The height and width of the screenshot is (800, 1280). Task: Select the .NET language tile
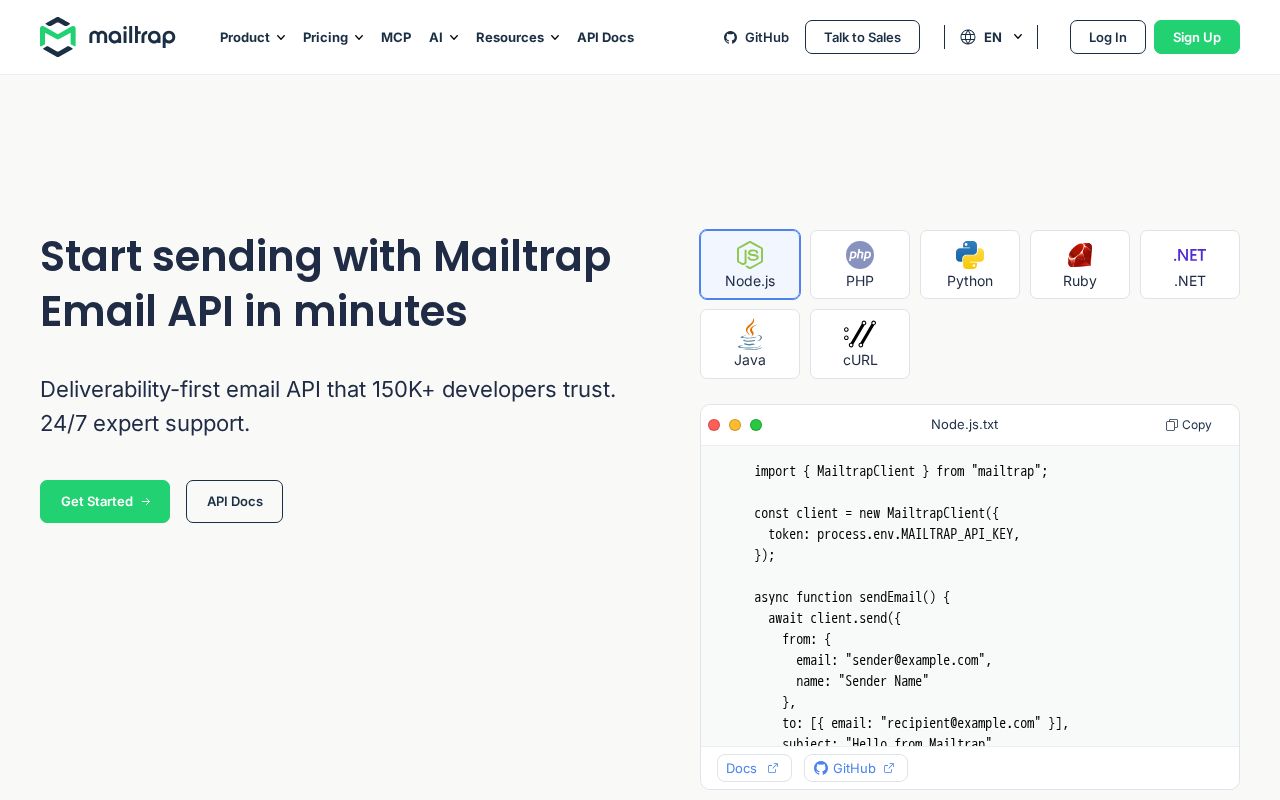click(x=1190, y=265)
